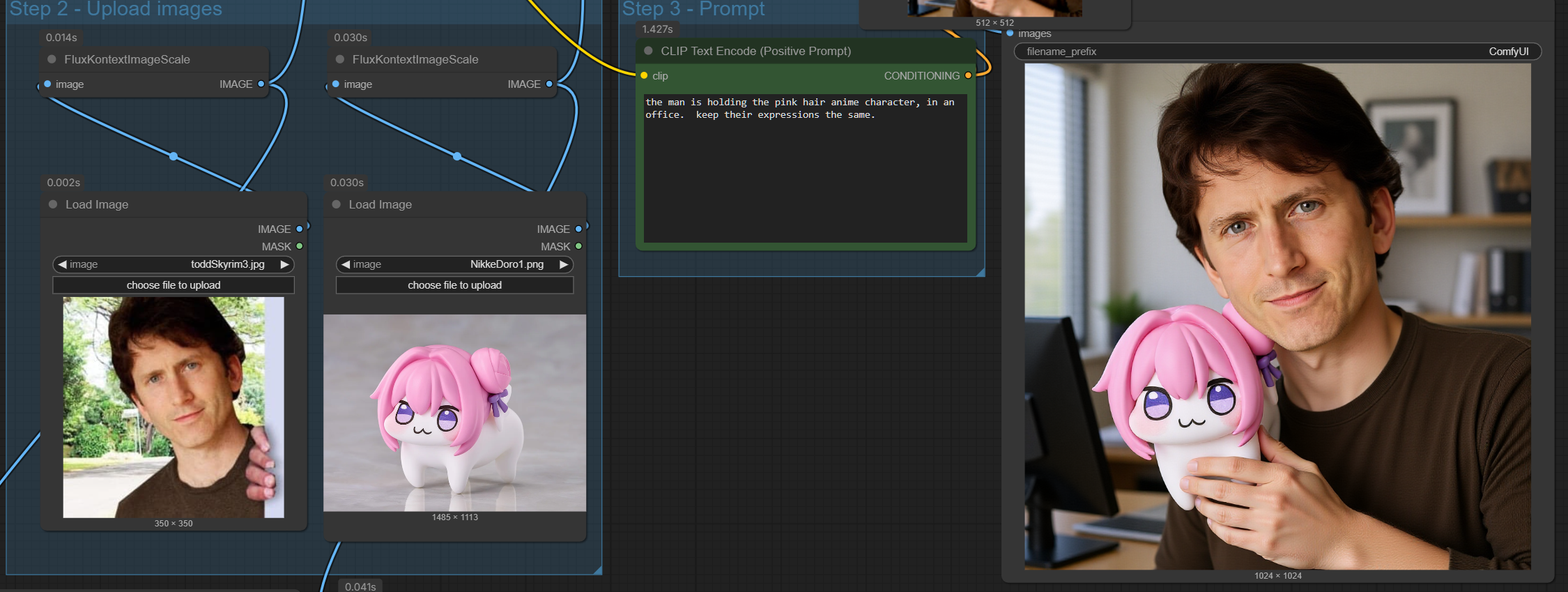Collapse the NikkeDoro1 Load Image node dot
The image size is (1568, 592).
point(337,204)
